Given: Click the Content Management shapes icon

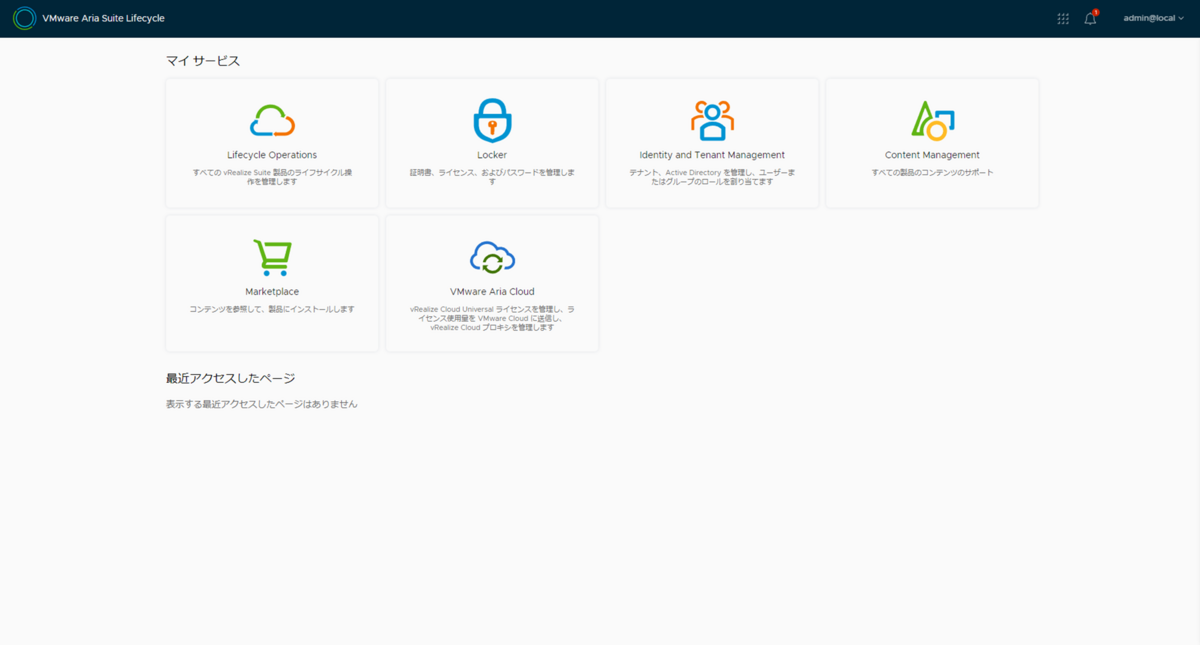Looking at the screenshot, I should [x=932, y=120].
